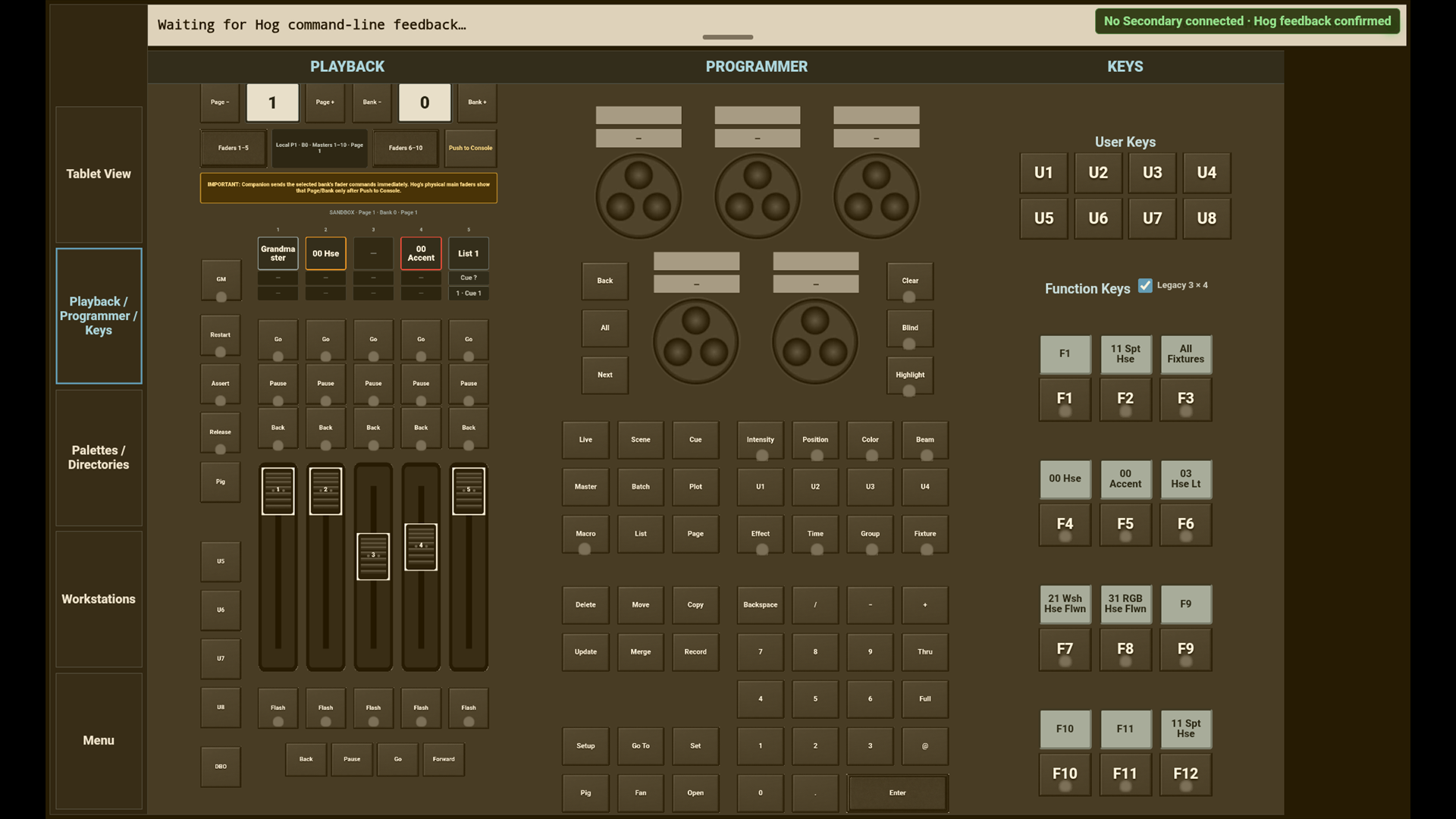Click main Pause below the Flash row
This screenshot has height=819, width=1456.
(x=352, y=759)
